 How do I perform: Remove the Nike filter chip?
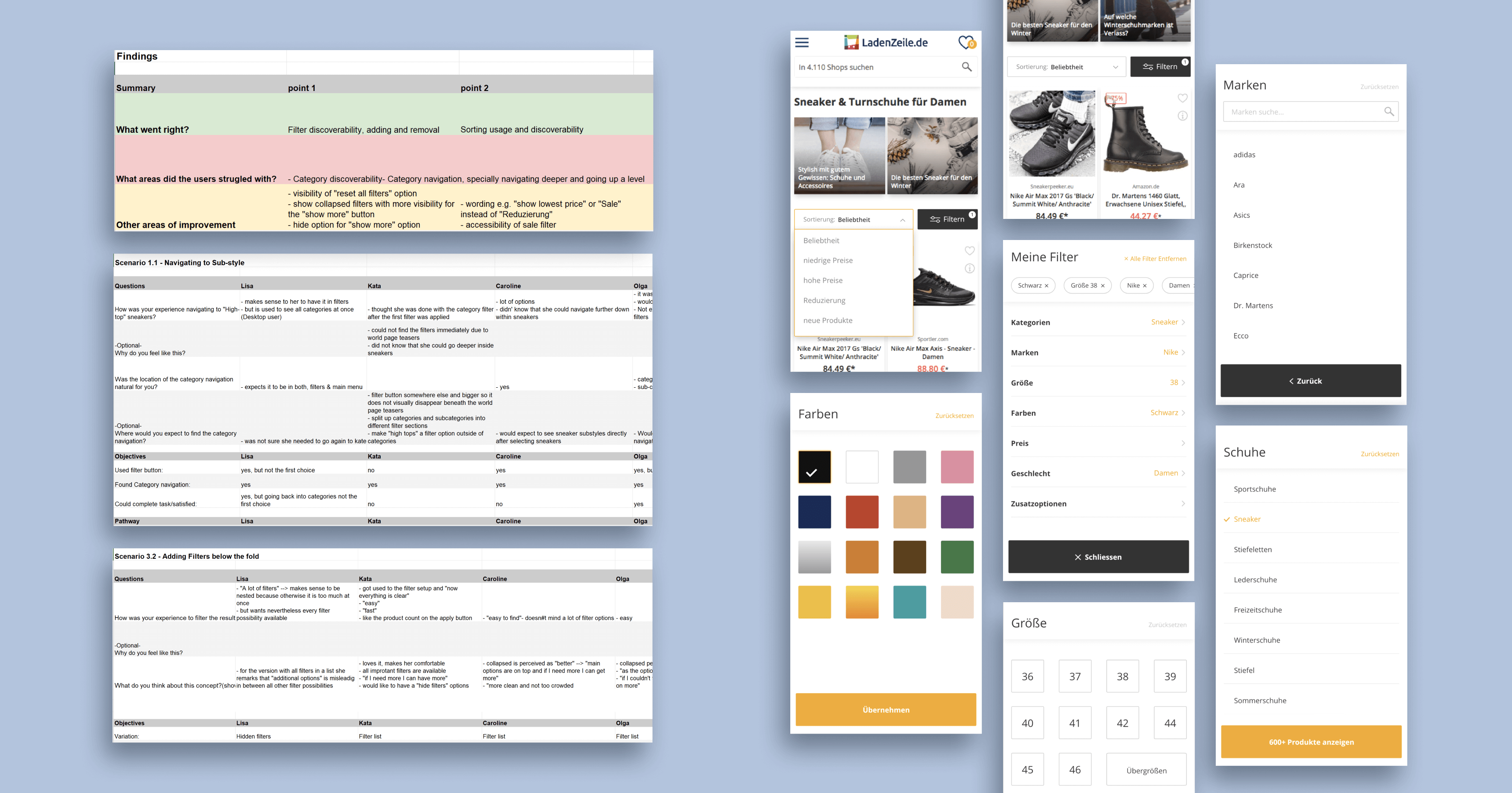[x=1145, y=286]
